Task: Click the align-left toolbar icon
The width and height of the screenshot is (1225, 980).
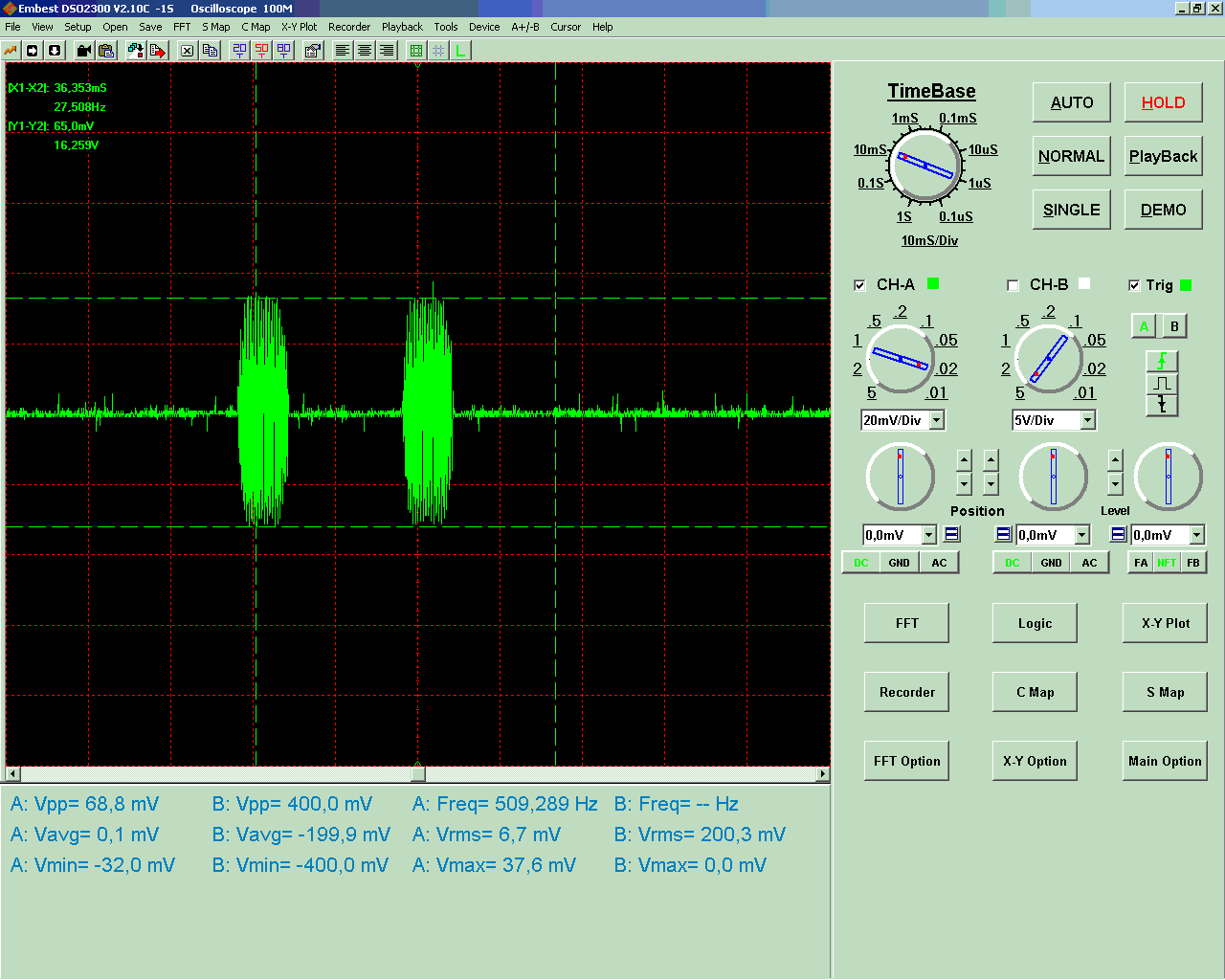Action: click(x=342, y=51)
